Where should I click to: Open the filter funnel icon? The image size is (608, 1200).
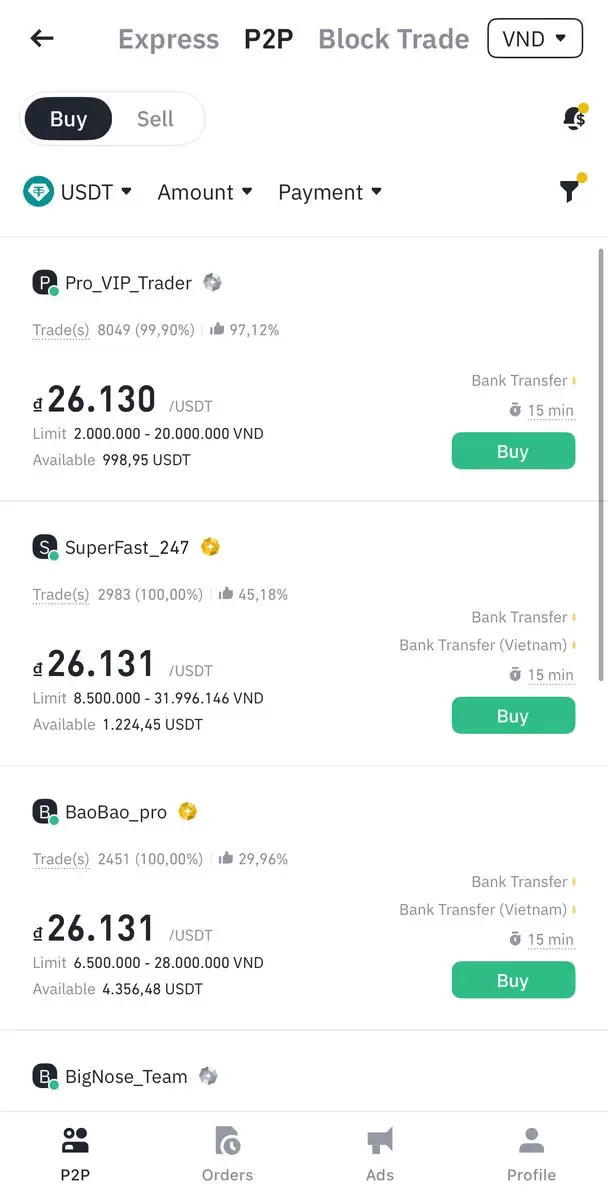point(570,190)
